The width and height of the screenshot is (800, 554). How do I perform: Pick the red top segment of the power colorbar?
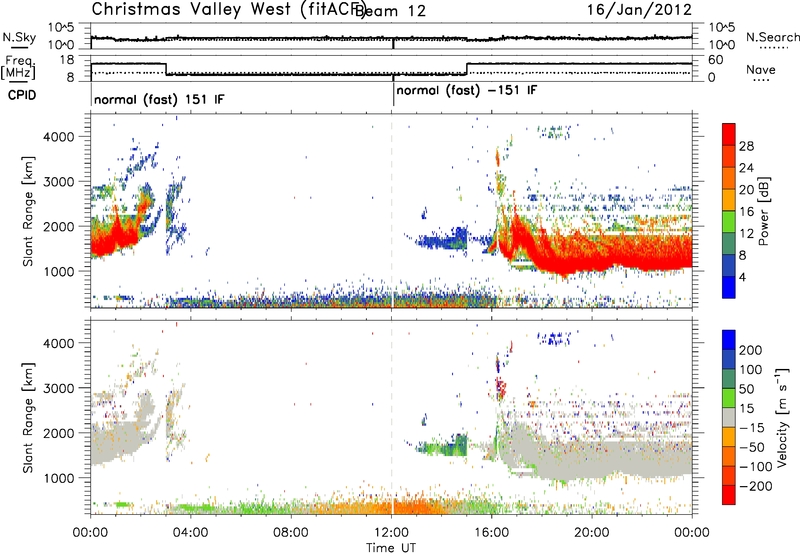[x=729, y=134]
